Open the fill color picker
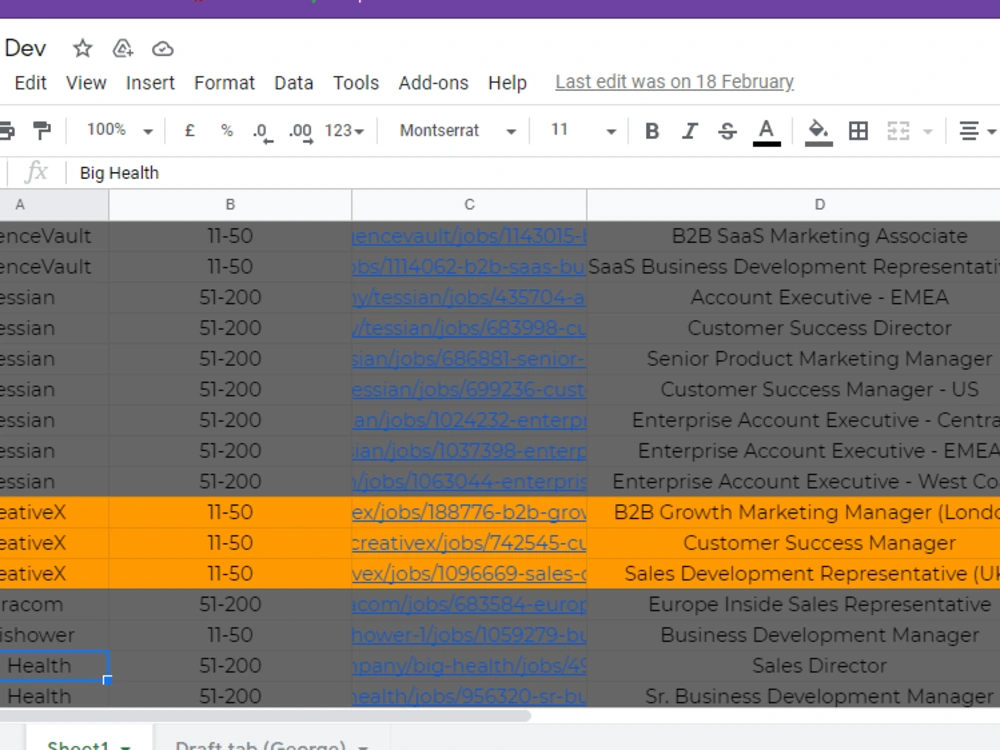 pyautogui.click(x=819, y=132)
